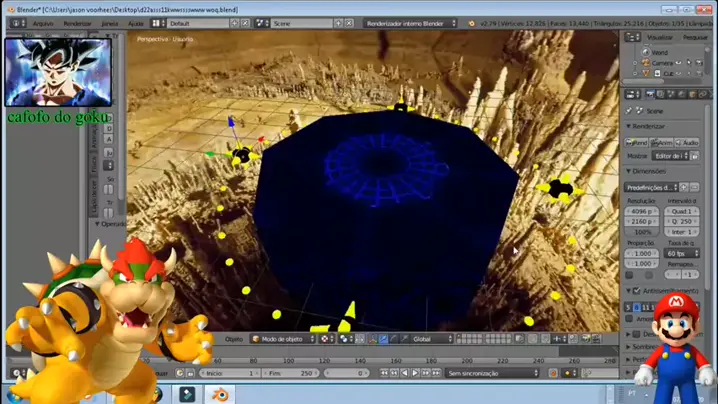718x404 pixels.
Task: Open the Arquivo menu
Action: pos(43,23)
